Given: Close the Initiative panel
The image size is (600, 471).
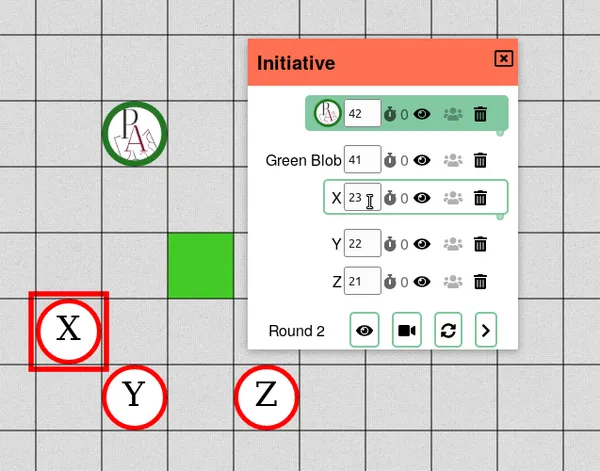Looking at the screenshot, I should point(504,59).
